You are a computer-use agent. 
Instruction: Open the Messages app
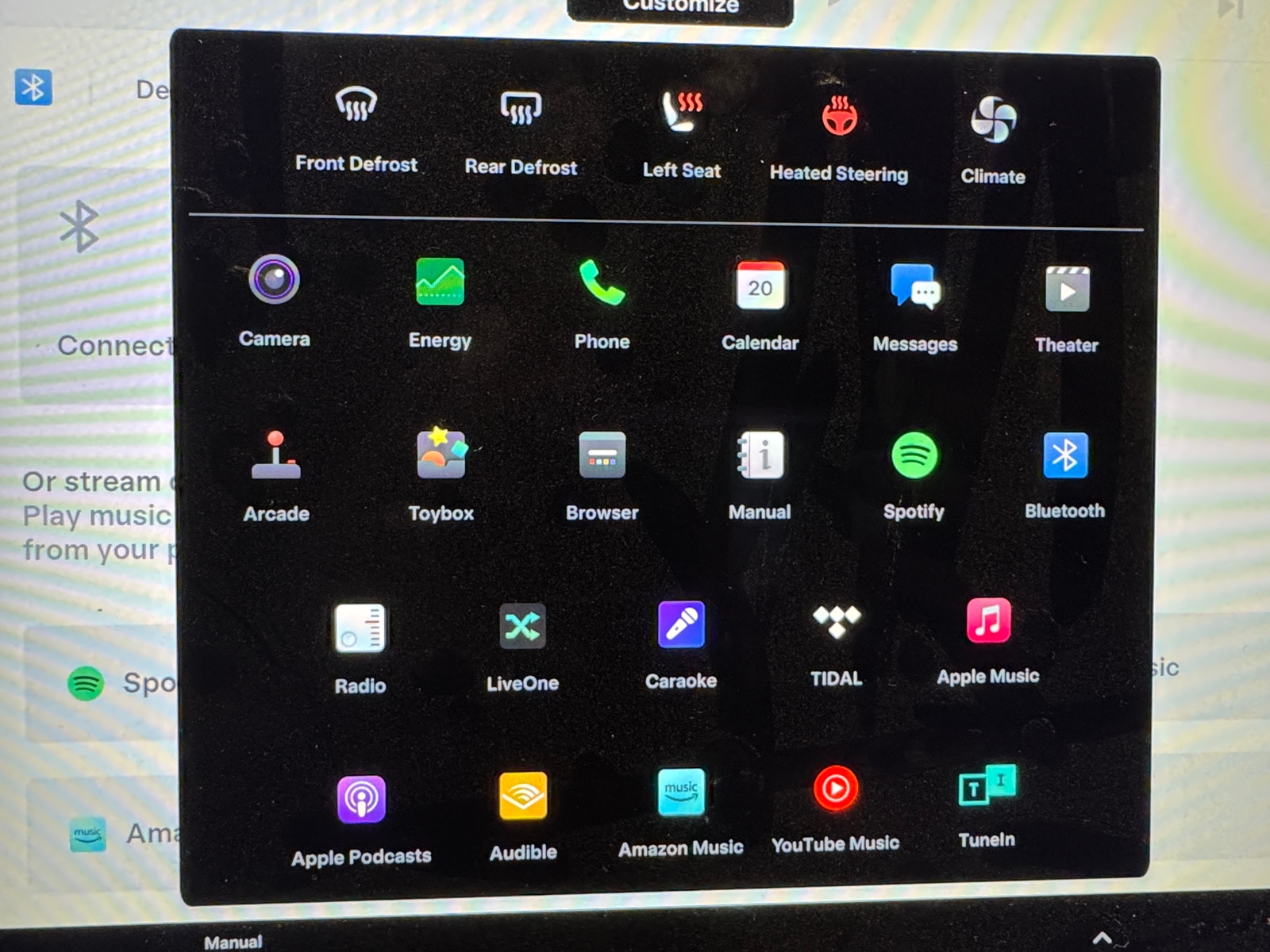[x=914, y=287]
